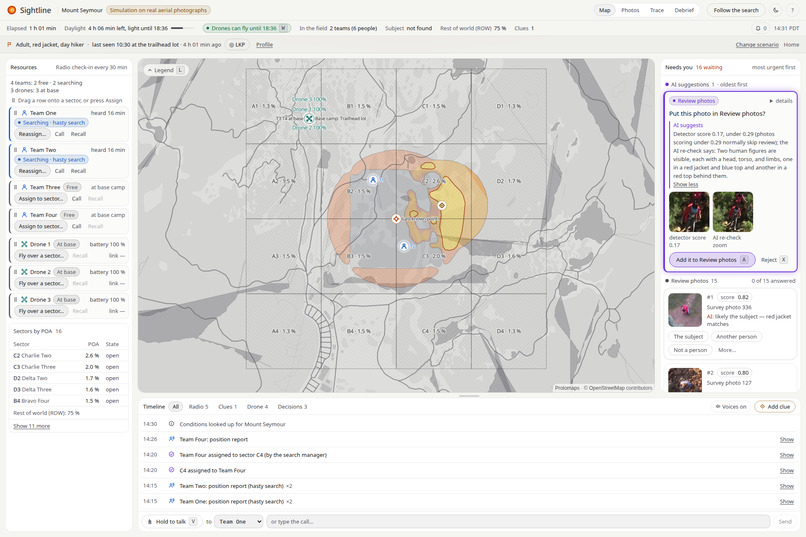This screenshot has height=537, width=806.
Task: Click the orange Sightline logo icon
Action: (11, 10)
